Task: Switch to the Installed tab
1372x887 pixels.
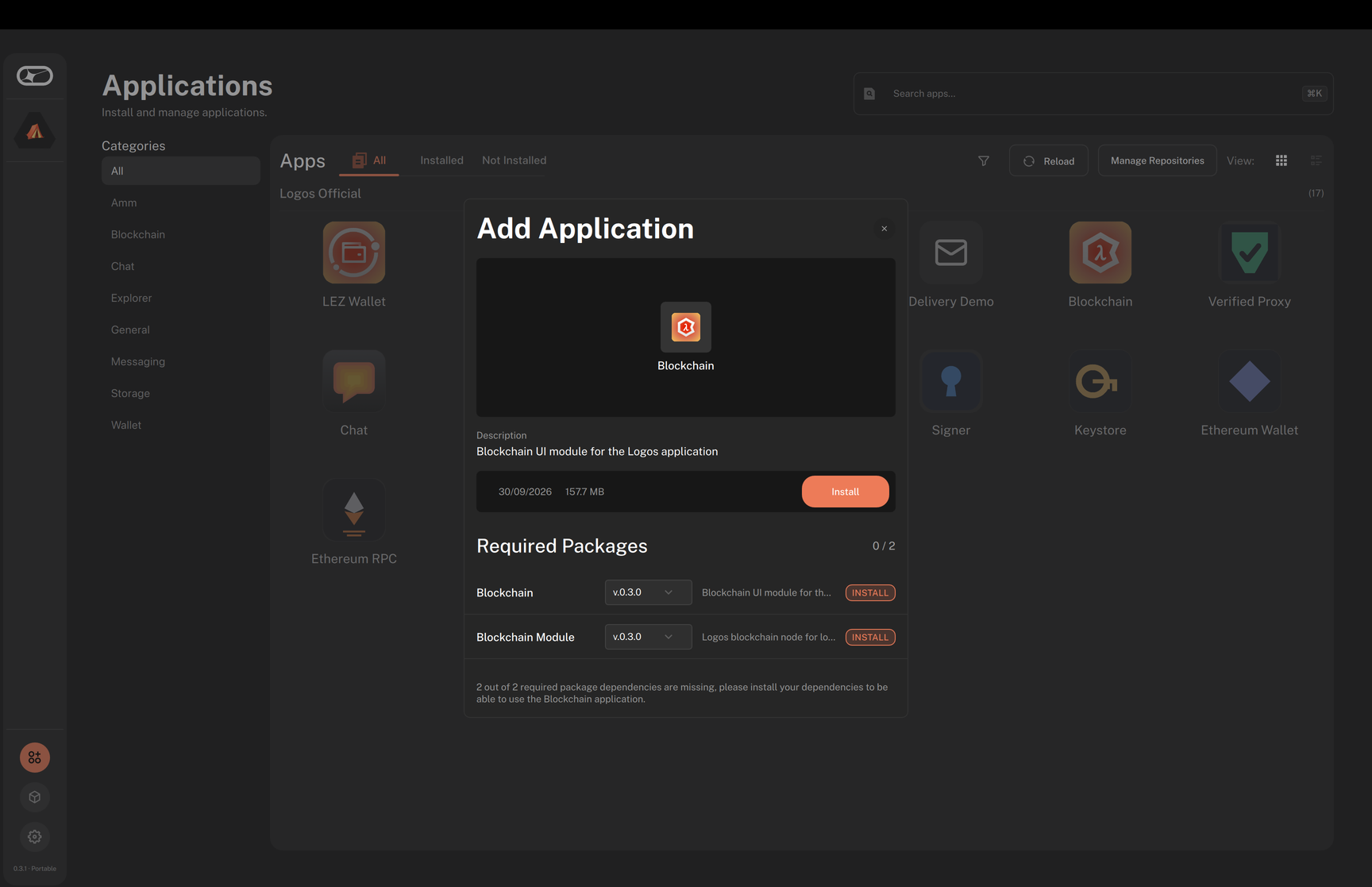Action: click(441, 160)
